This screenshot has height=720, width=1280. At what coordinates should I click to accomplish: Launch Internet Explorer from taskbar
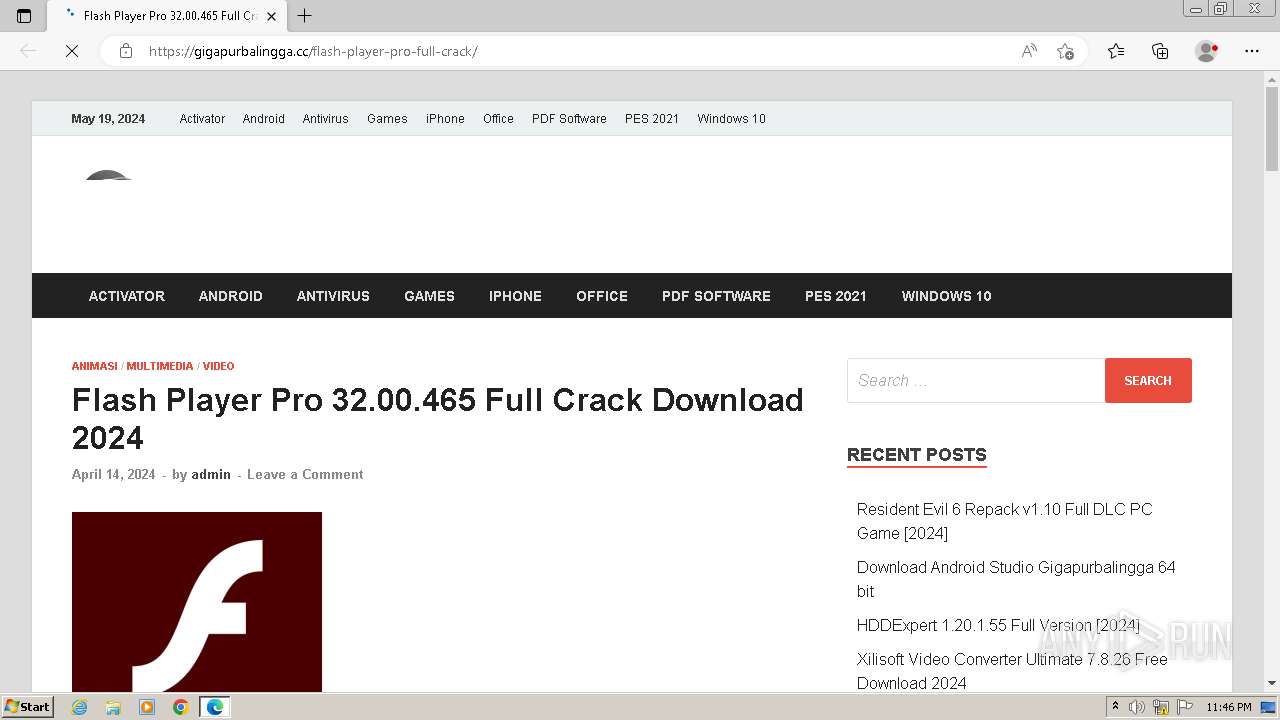tap(80, 707)
